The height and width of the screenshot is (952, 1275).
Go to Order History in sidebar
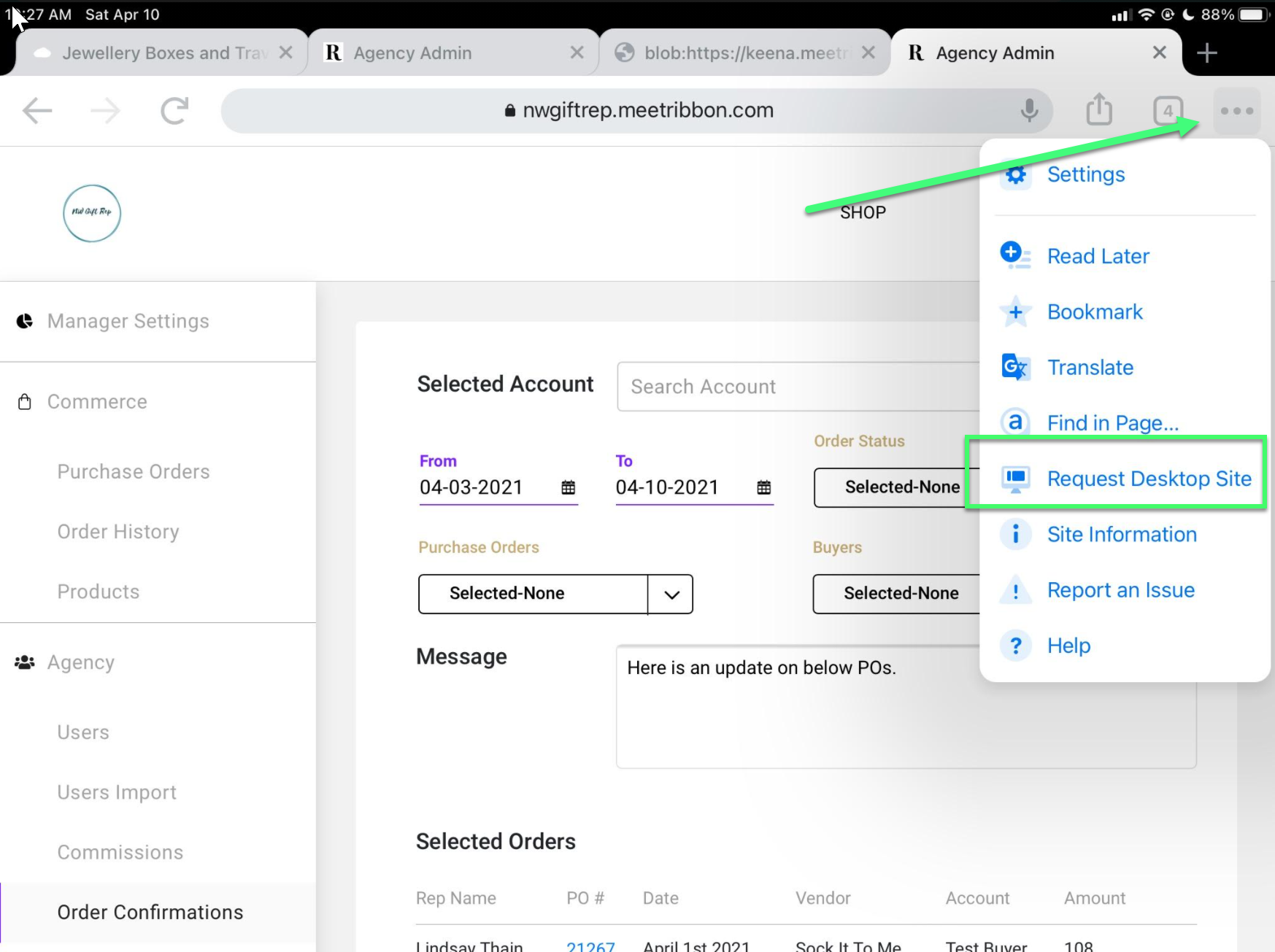coord(118,532)
